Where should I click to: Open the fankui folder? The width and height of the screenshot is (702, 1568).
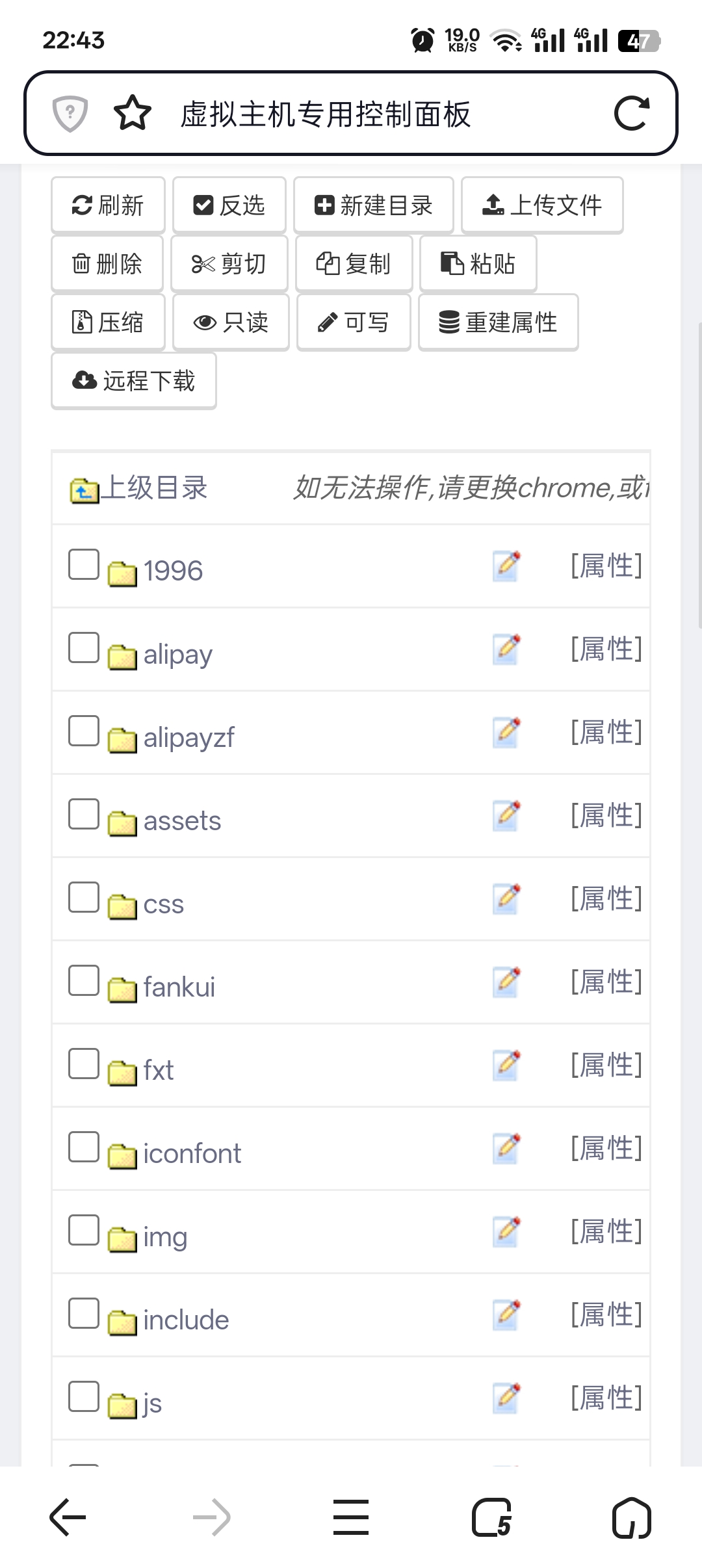179,987
